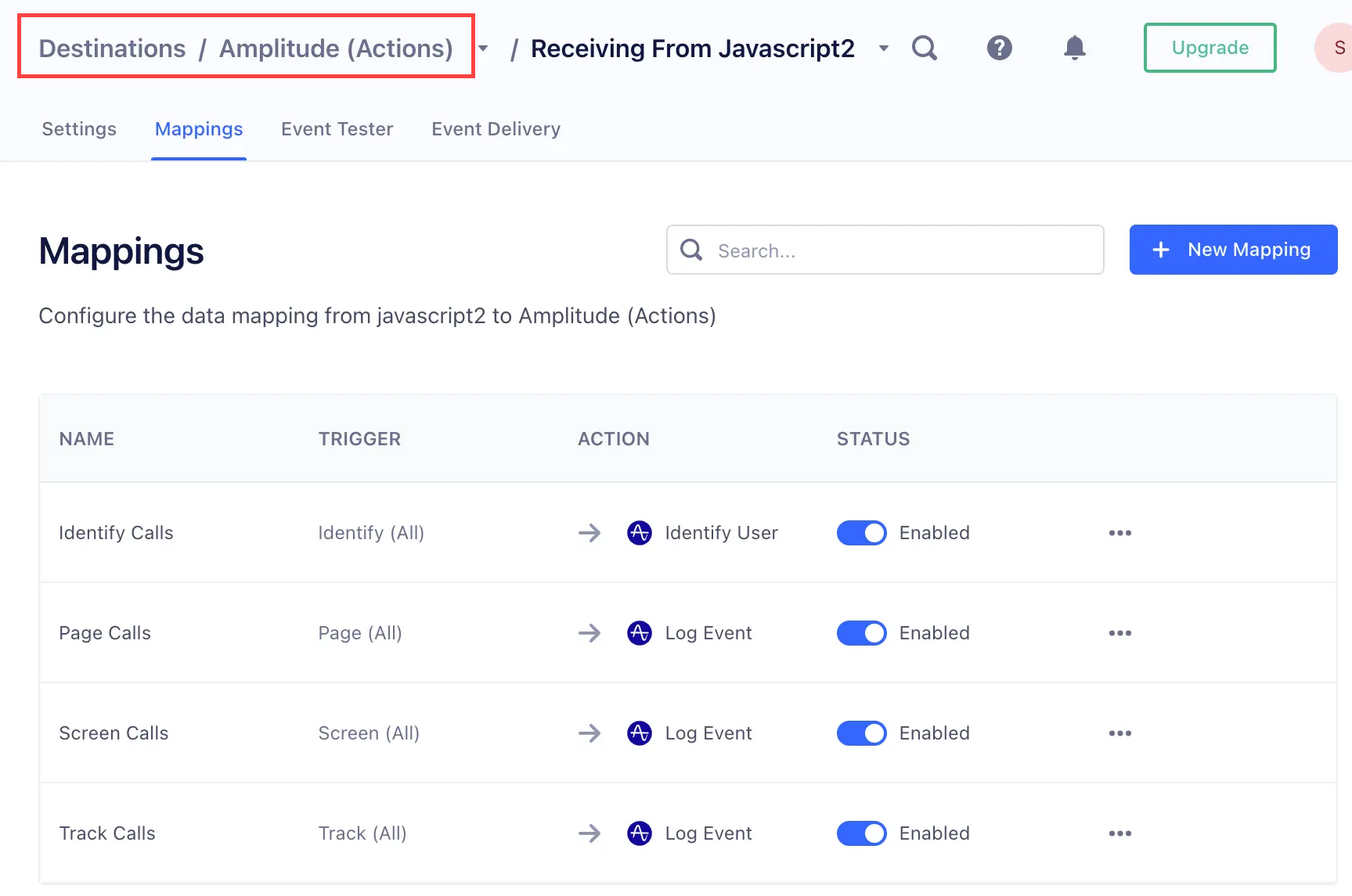Click Enabled label in Identify Calls row
Viewport: 1352px width, 896px height.
click(935, 533)
